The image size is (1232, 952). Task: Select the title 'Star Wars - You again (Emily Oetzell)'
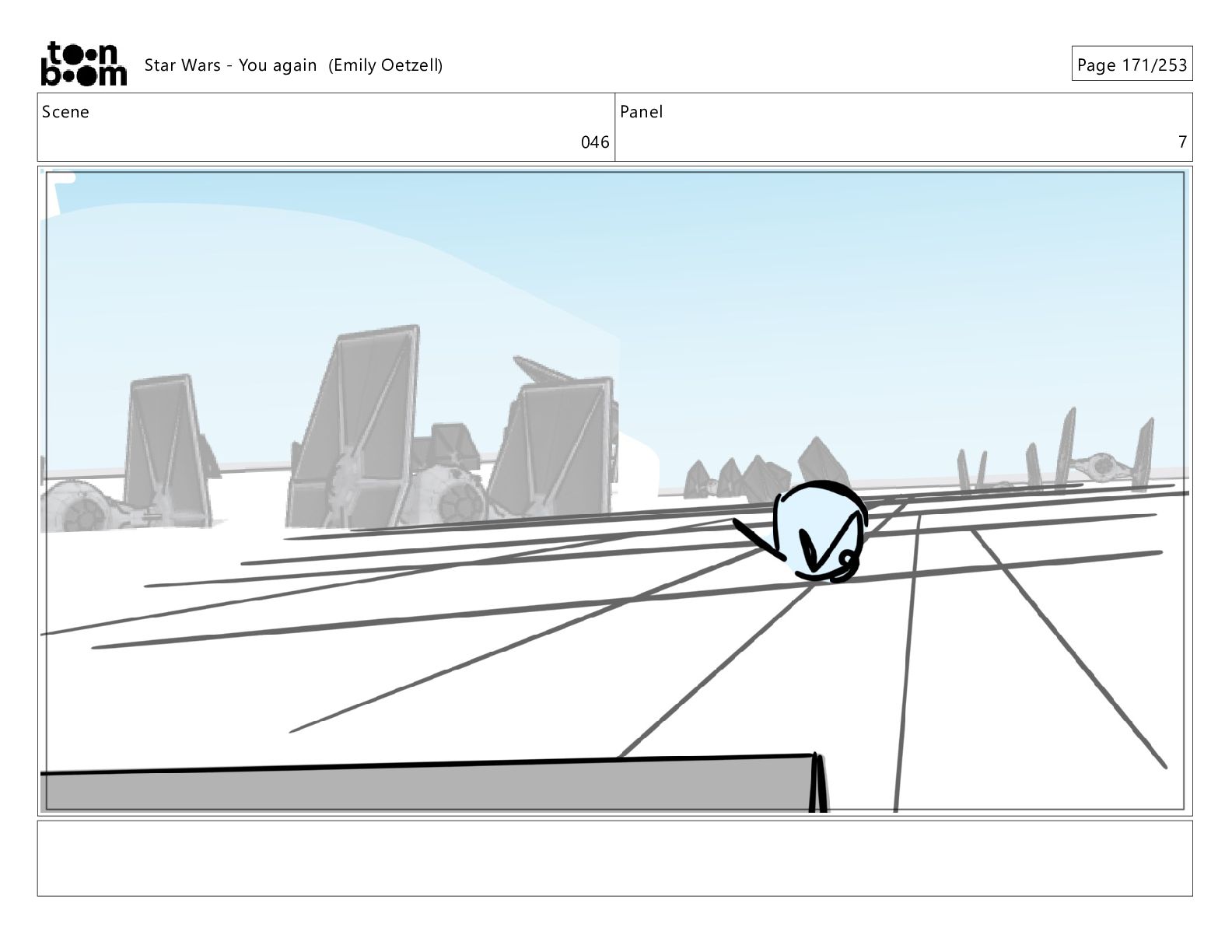point(293,65)
